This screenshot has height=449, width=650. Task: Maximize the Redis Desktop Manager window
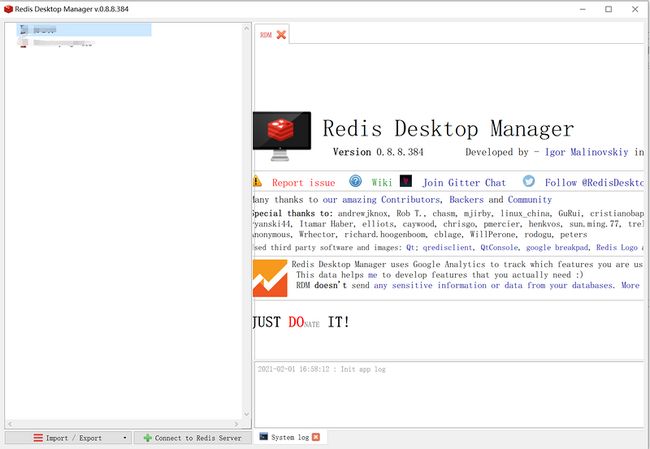(x=608, y=9)
